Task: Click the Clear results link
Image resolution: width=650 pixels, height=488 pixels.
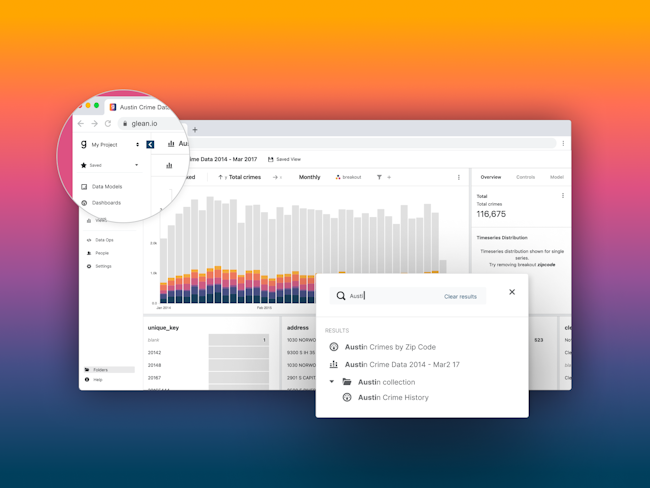Action: click(460, 296)
